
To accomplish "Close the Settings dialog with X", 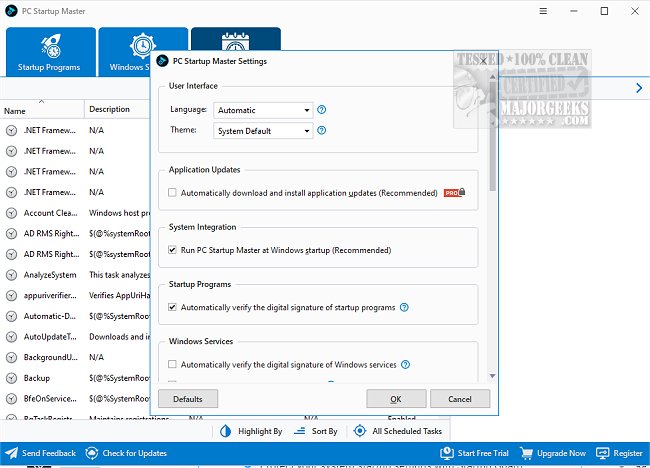I will click(483, 61).
